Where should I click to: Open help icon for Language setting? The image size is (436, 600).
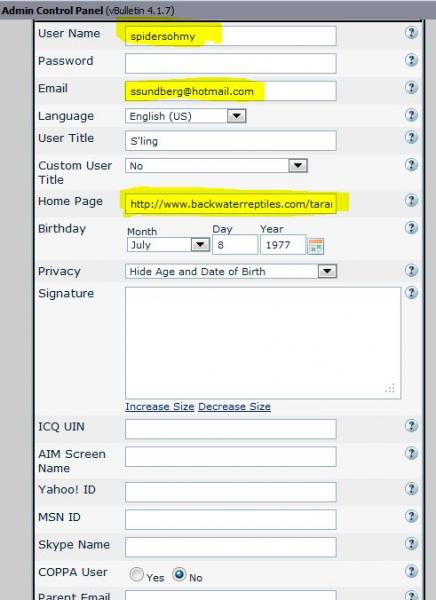pos(411,115)
